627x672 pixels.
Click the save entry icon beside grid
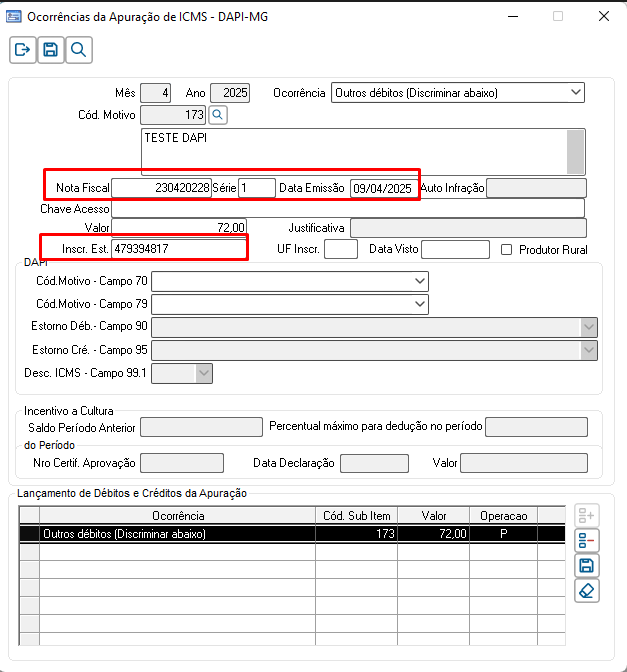tap(587, 566)
